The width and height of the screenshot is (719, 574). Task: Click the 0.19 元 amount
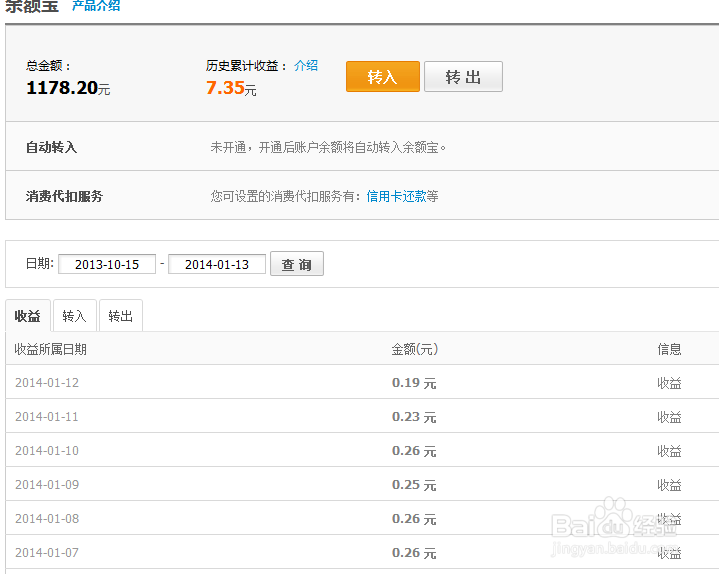click(x=414, y=383)
